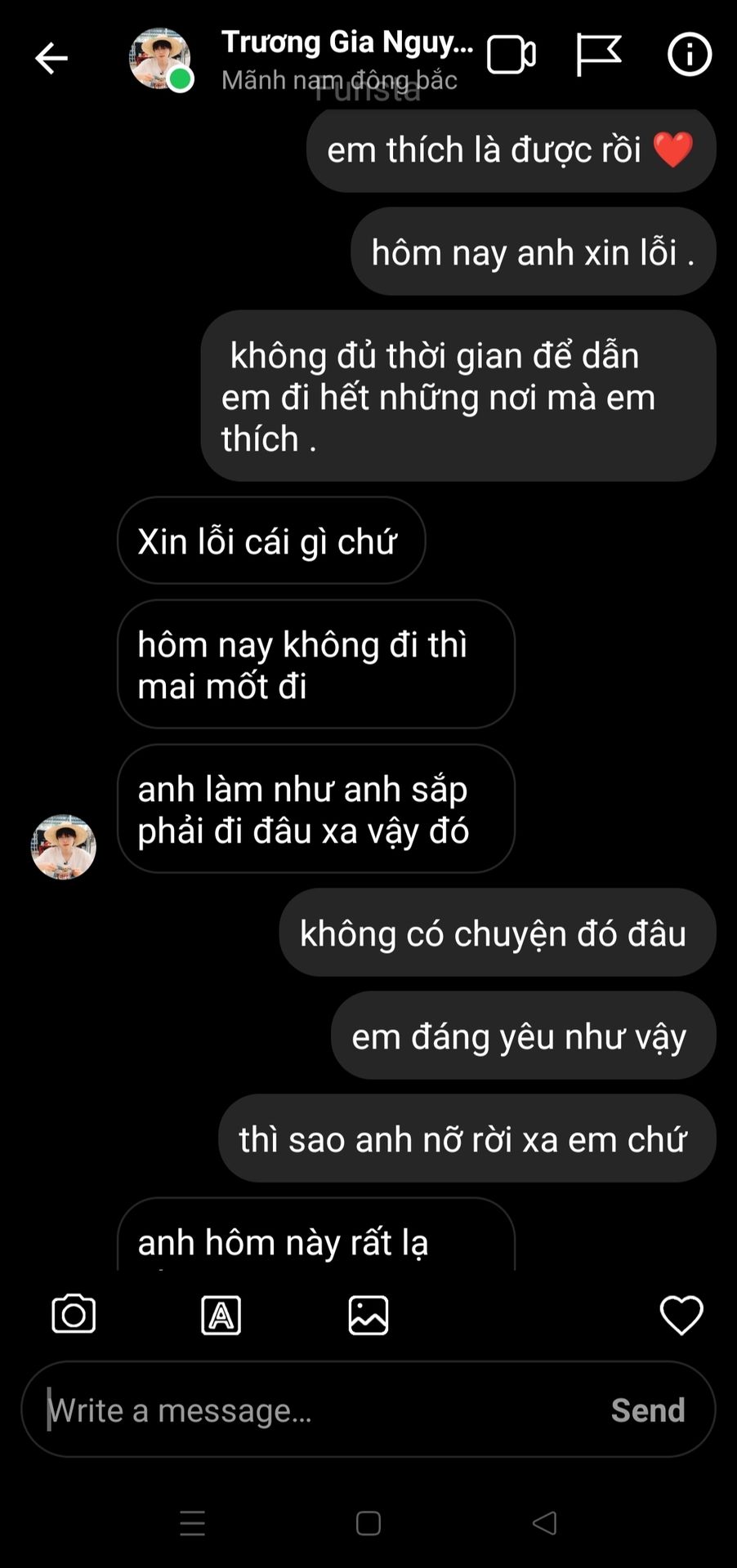Tap the Android back triangle button
The height and width of the screenshot is (1568, 737).
(x=544, y=1523)
